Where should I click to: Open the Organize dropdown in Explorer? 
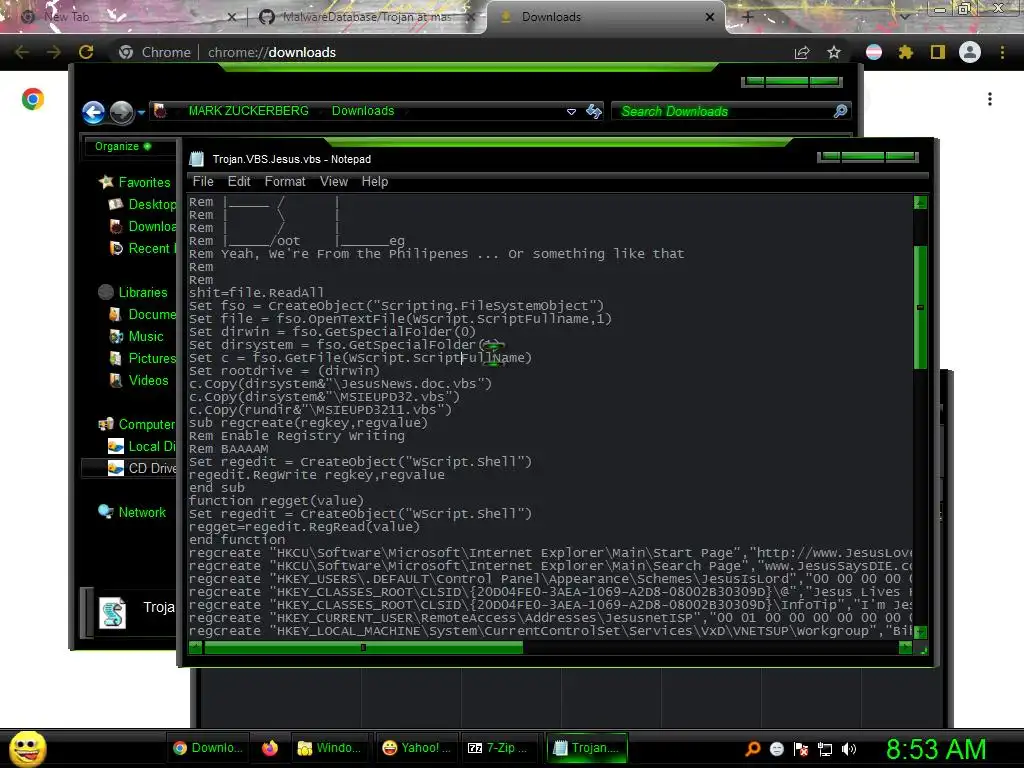tap(123, 146)
